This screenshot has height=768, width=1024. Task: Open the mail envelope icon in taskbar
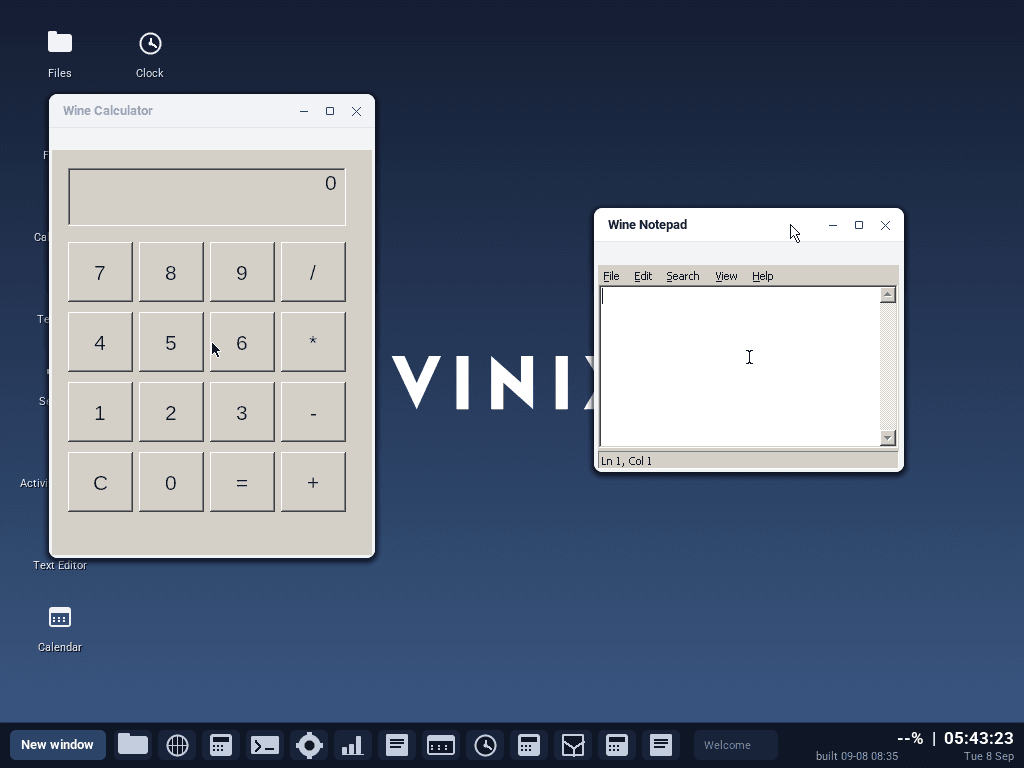[573, 744]
